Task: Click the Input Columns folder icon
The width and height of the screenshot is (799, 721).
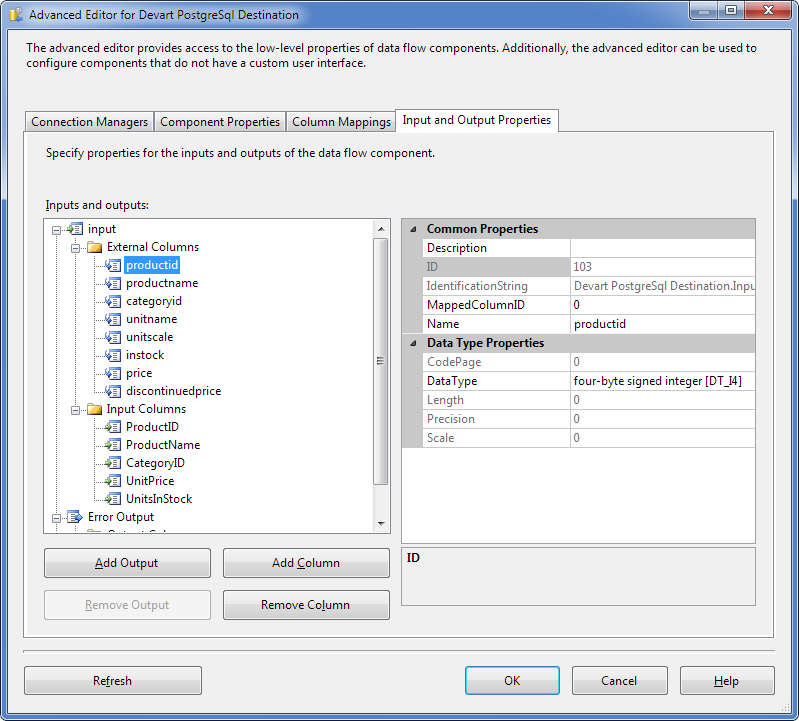Action: (x=94, y=409)
